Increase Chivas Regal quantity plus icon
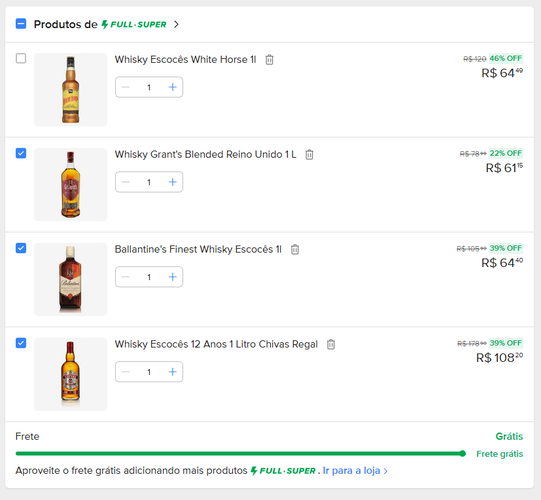The height and width of the screenshot is (500, 541). (173, 372)
